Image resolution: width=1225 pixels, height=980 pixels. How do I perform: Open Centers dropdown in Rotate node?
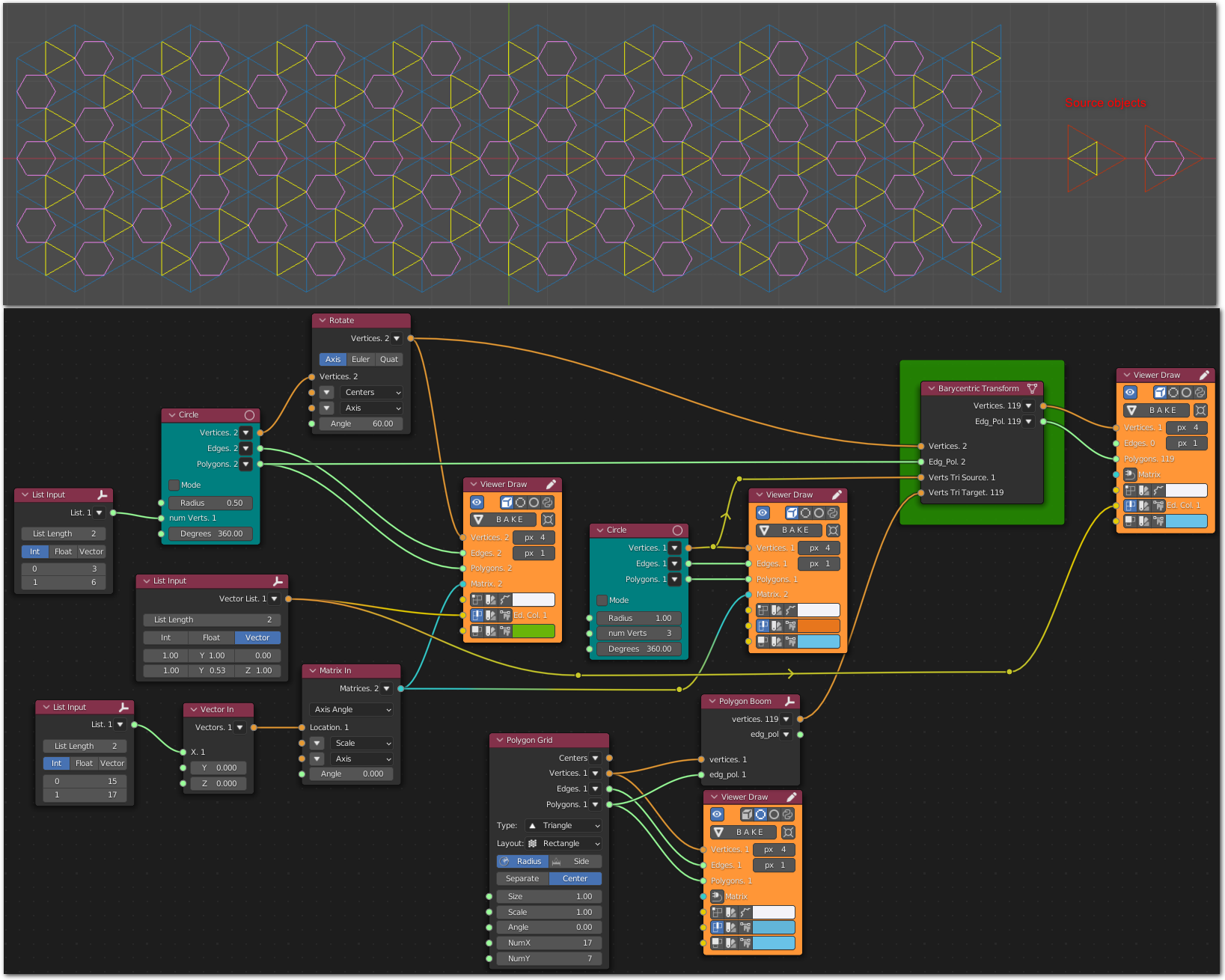(371, 392)
